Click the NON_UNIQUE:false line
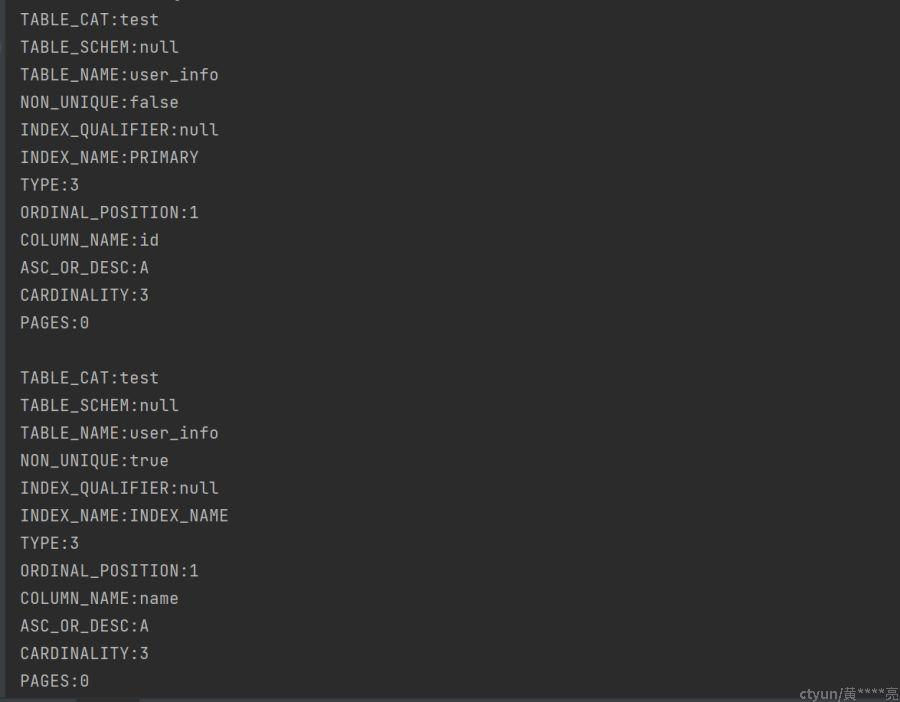900x702 pixels. (99, 102)
